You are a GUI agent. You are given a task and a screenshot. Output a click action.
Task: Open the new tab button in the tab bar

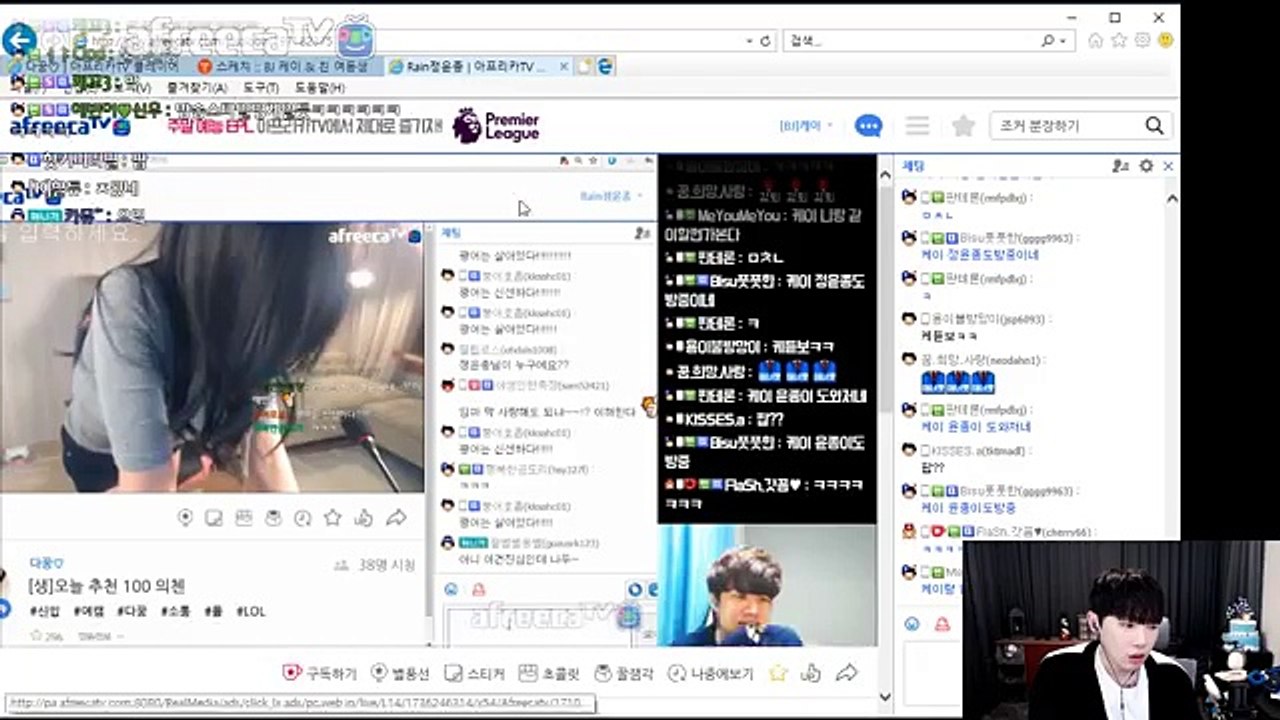click(583, 67)
